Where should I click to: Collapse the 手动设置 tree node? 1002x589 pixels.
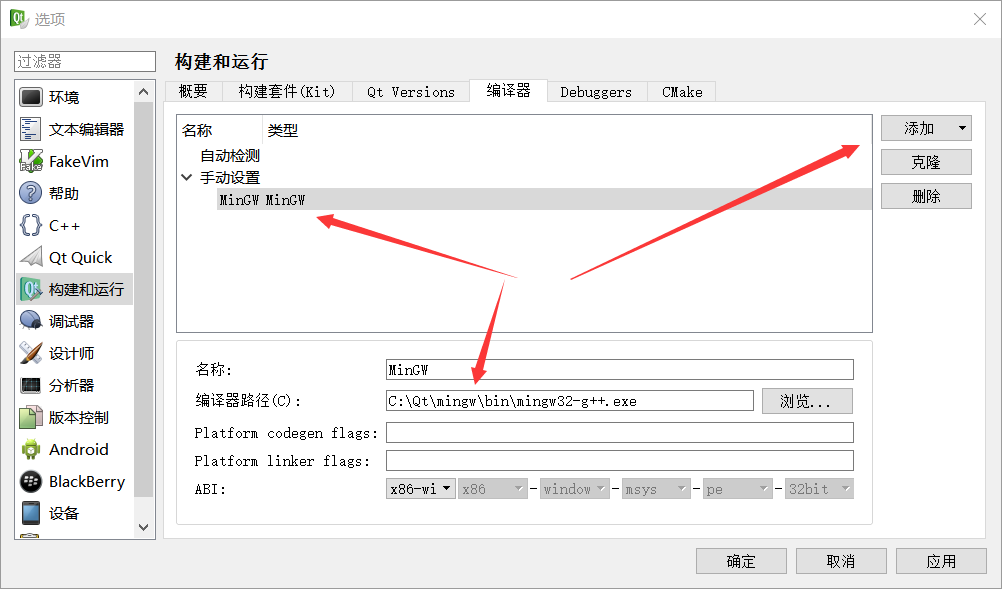pos(187,177)
